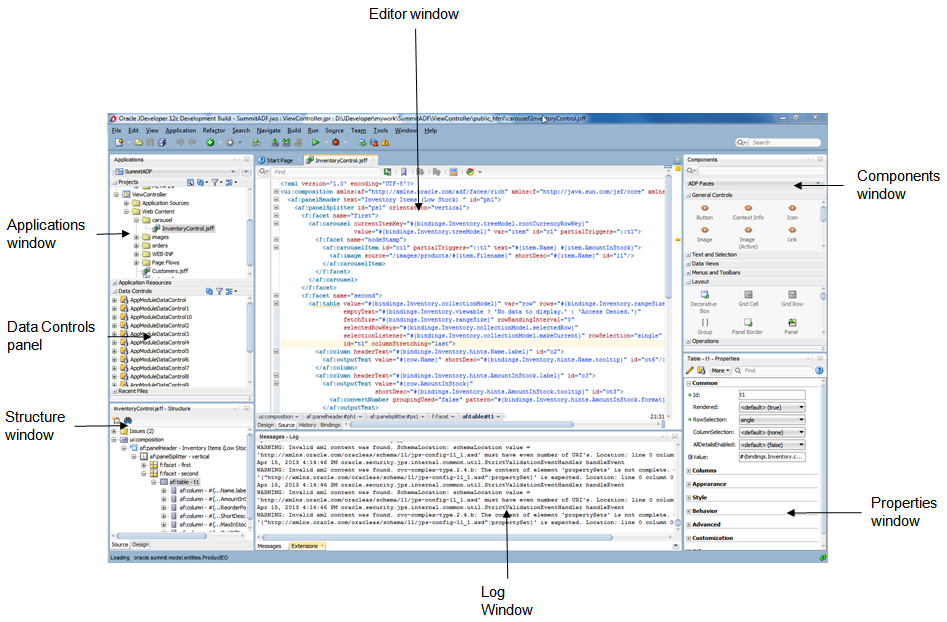Viewport: 947px width, 622px height.
Task: Switch to the Extensions log tab
Action: pyautogui.click(x=306, y=546)
